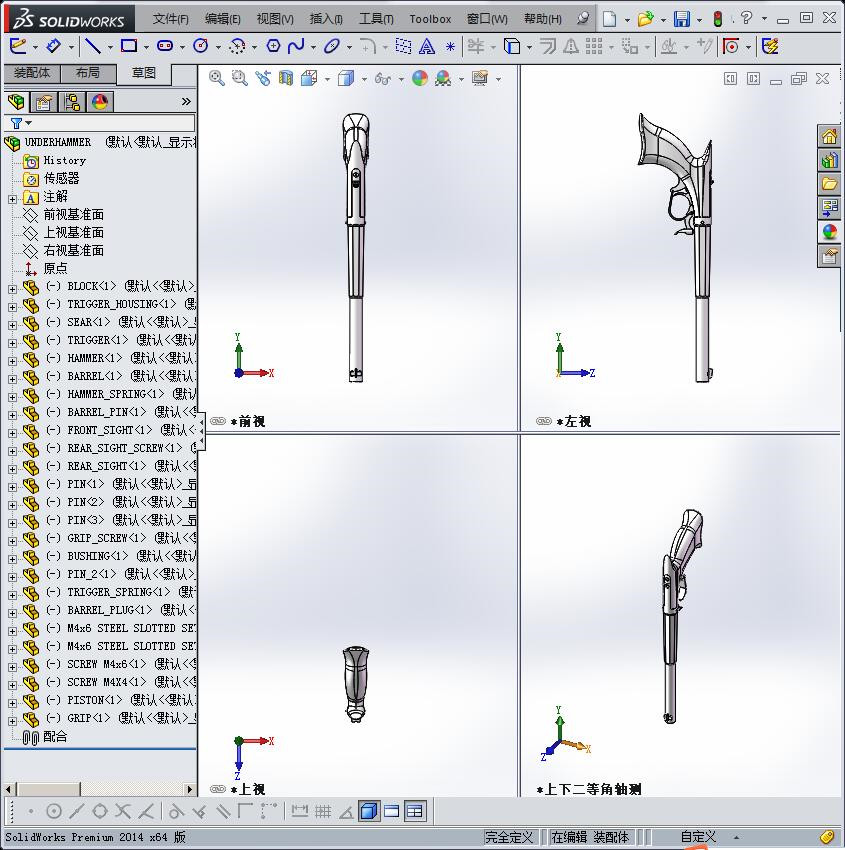Open the 工具(T) menu

(376, 19)
